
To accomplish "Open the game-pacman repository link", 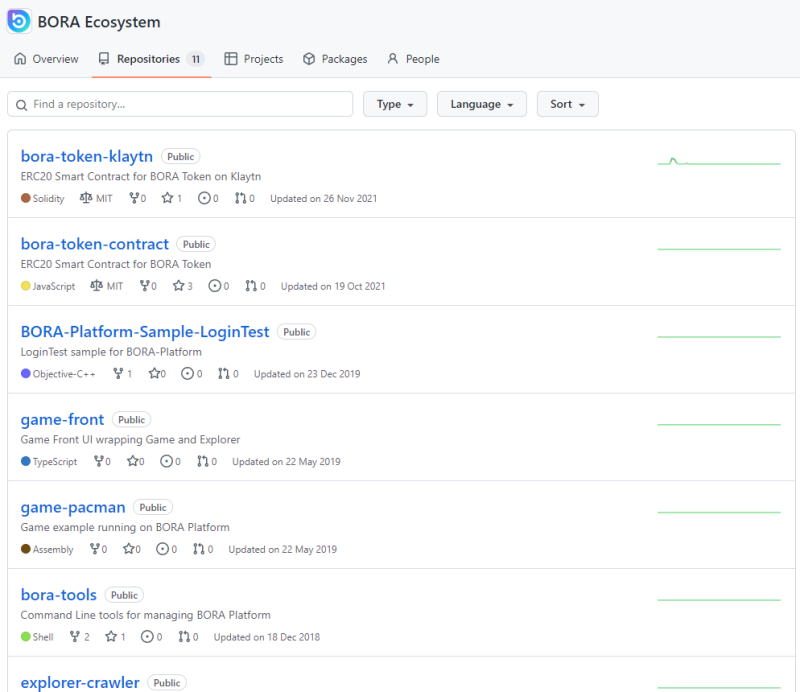I will (73, 507).
